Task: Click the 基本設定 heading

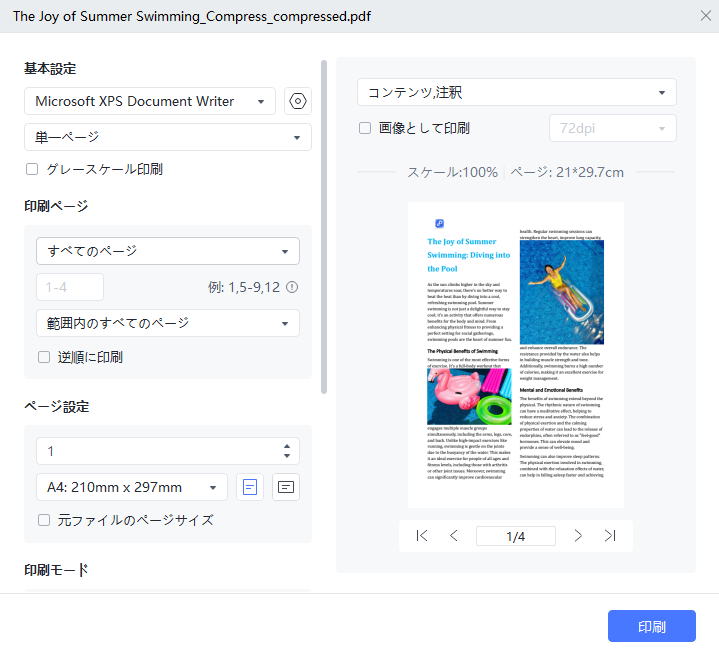Action: [x=50, y=69]
